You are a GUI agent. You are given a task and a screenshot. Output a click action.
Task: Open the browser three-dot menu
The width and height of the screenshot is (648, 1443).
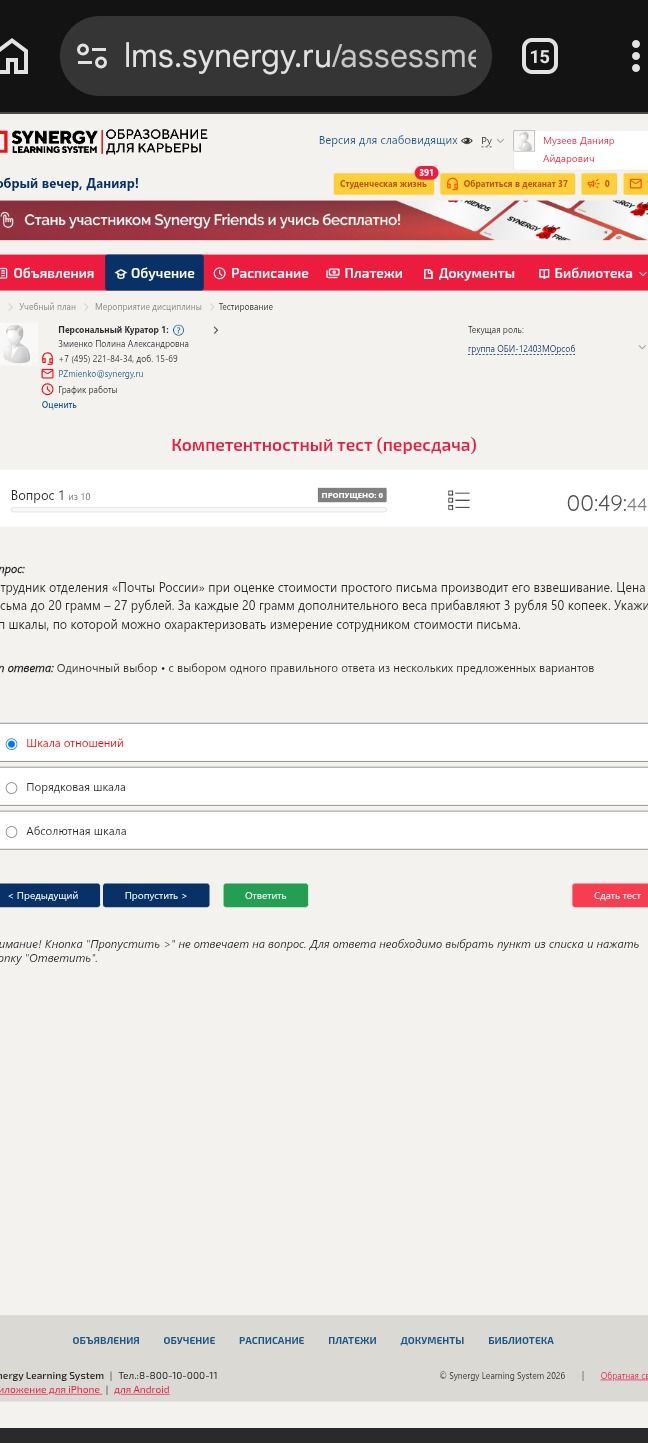(636, 56)
